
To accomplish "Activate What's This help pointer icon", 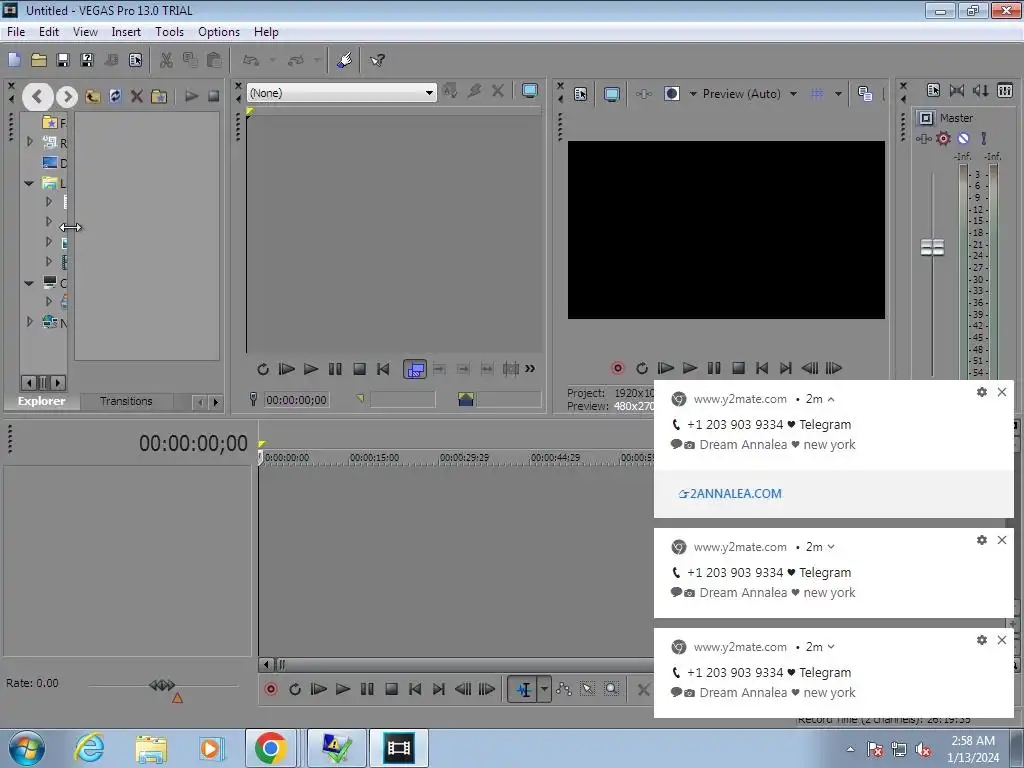I will (x=377, y=60).
